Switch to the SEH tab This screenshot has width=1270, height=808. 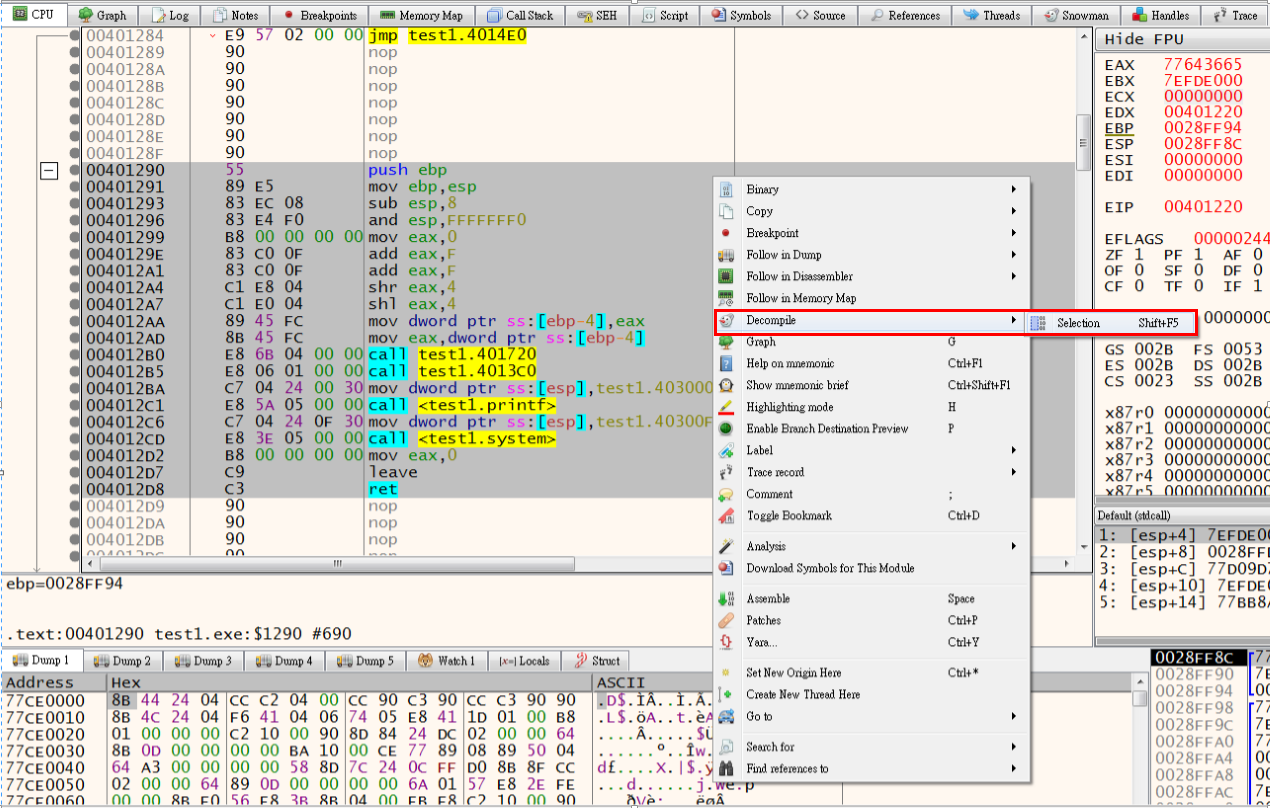tap(597, 15)
